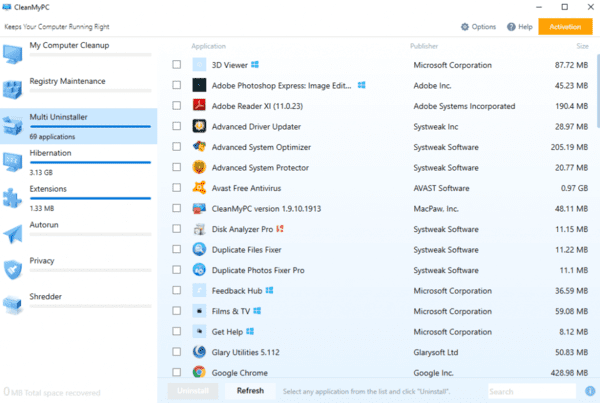Viewport: 600px width, 403px height.
Task: Click the Adobe Photoshop Express app icon
Action: pos(199,85)
